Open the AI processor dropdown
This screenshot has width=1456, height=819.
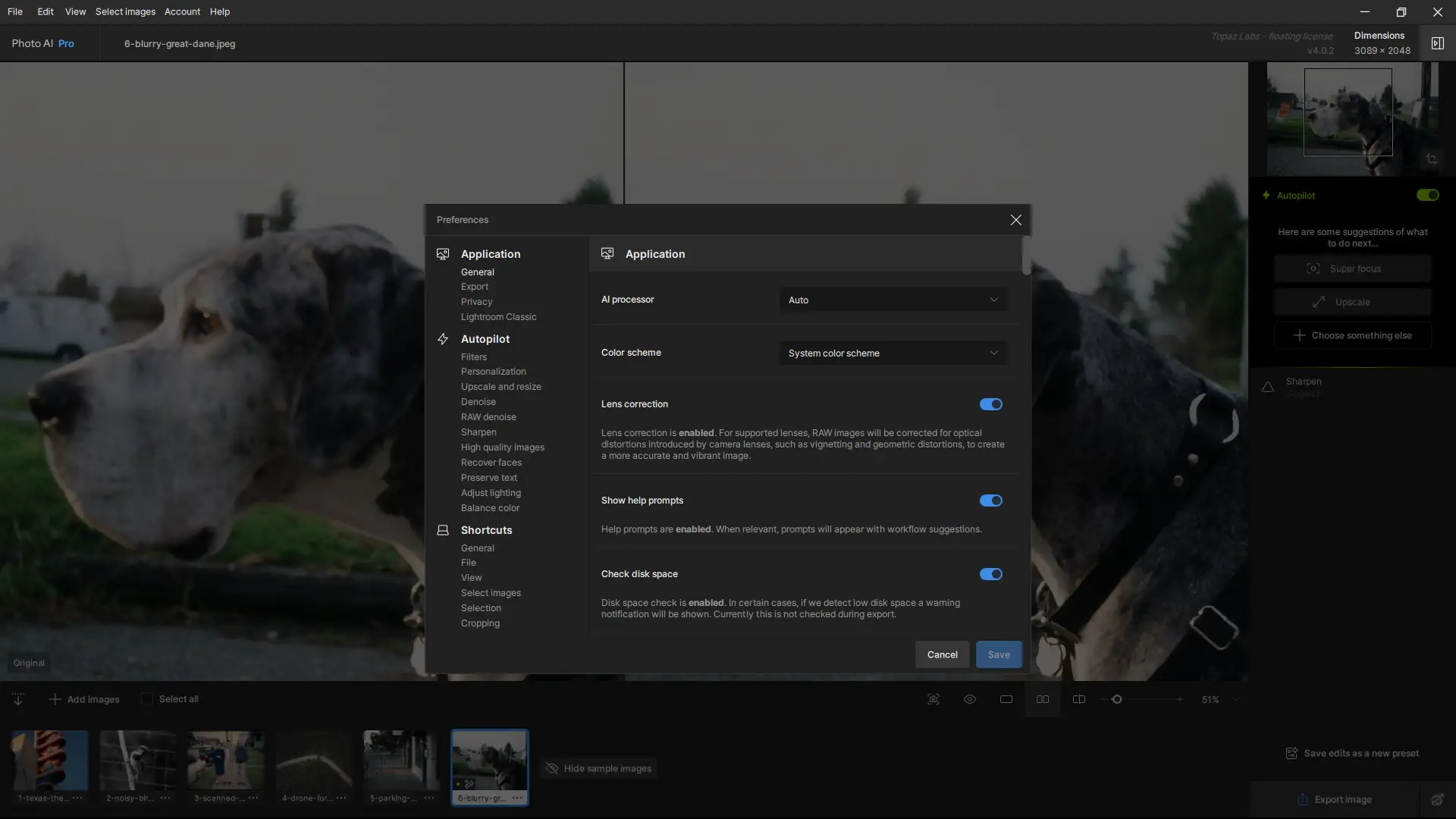(893, 300)
